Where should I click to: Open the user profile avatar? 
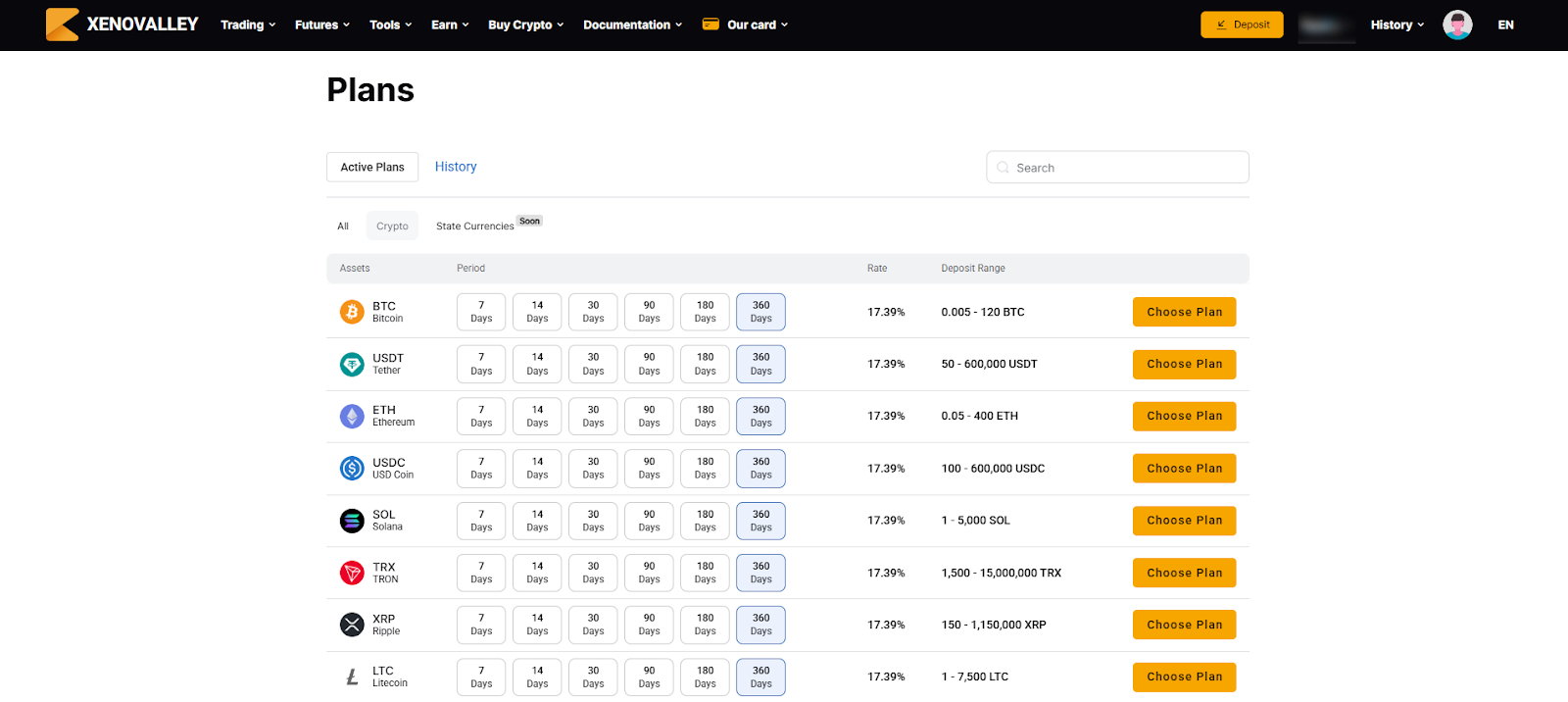point(1457,25)
